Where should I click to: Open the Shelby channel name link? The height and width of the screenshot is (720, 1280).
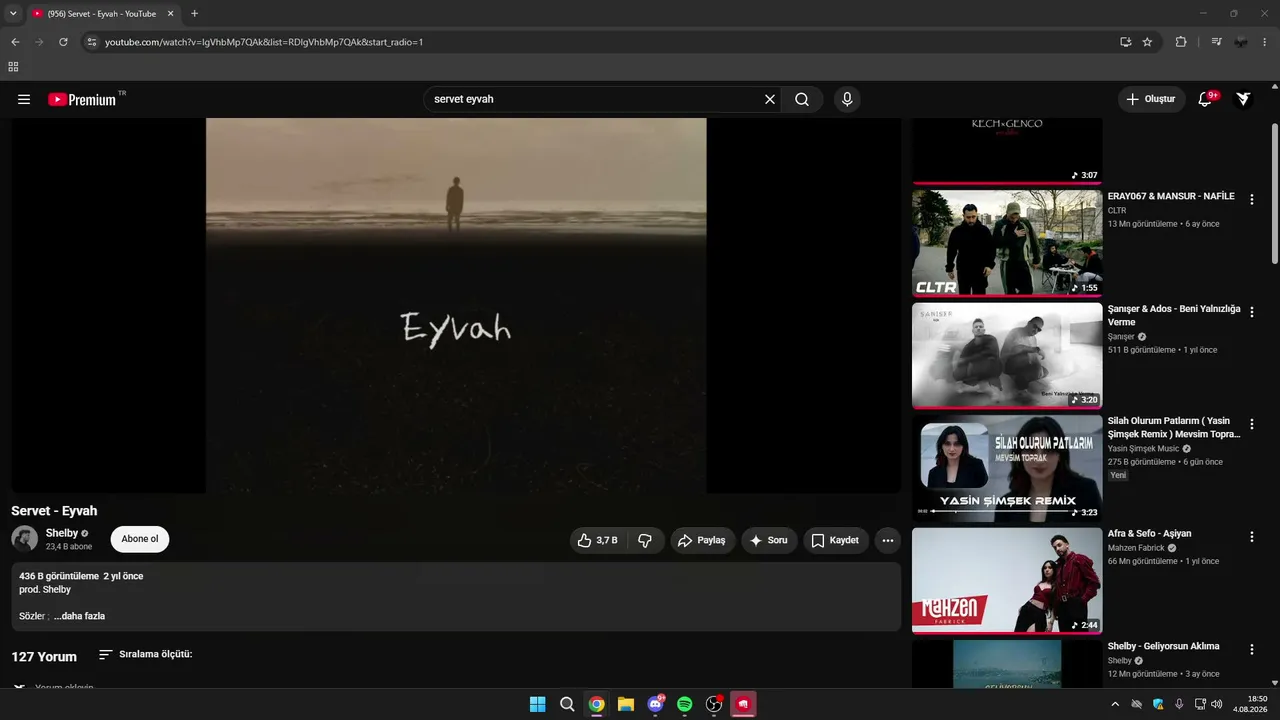coord(62,533)
